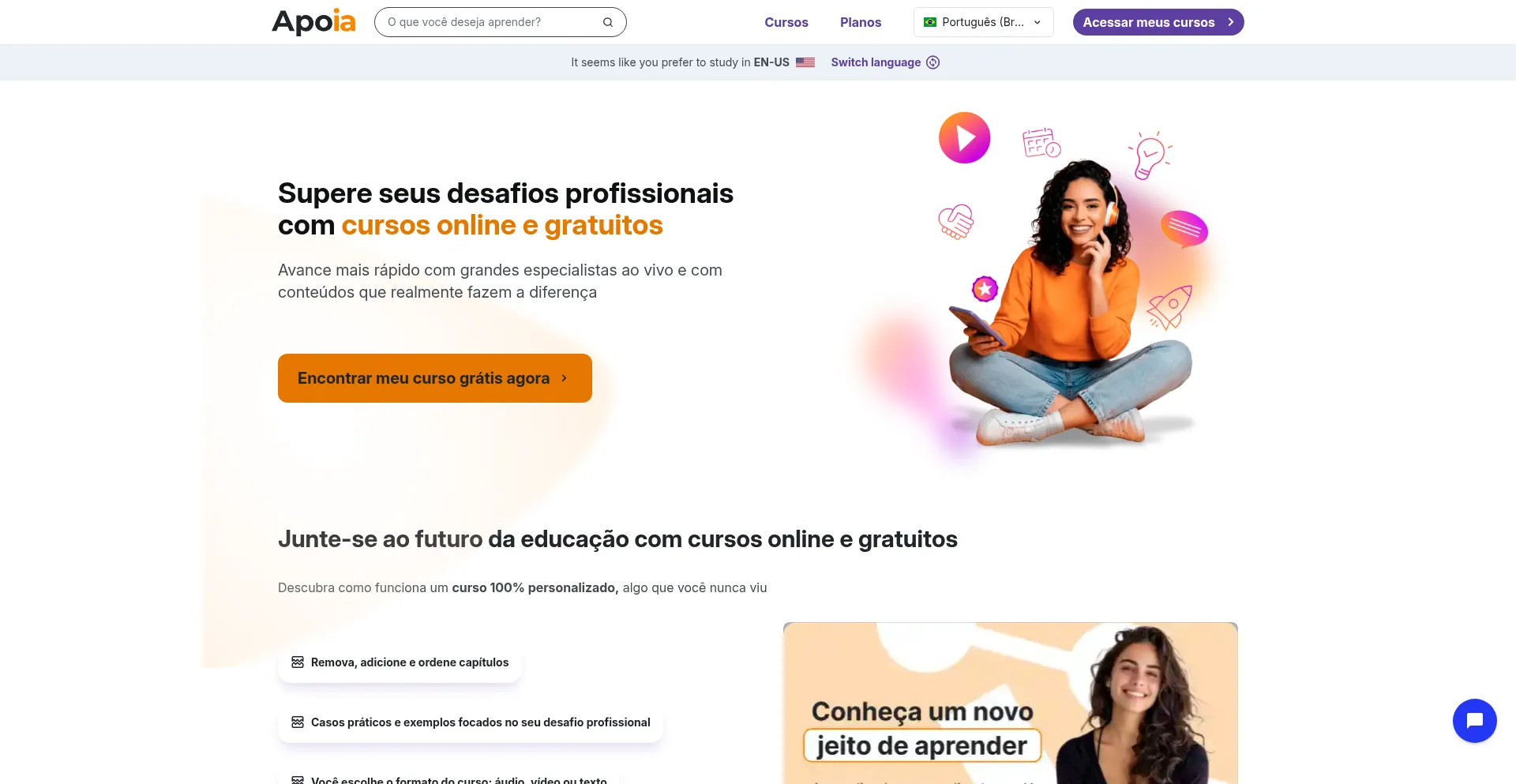Click icon beside 'Remova, adicione e ordene capítulos'

298,662
